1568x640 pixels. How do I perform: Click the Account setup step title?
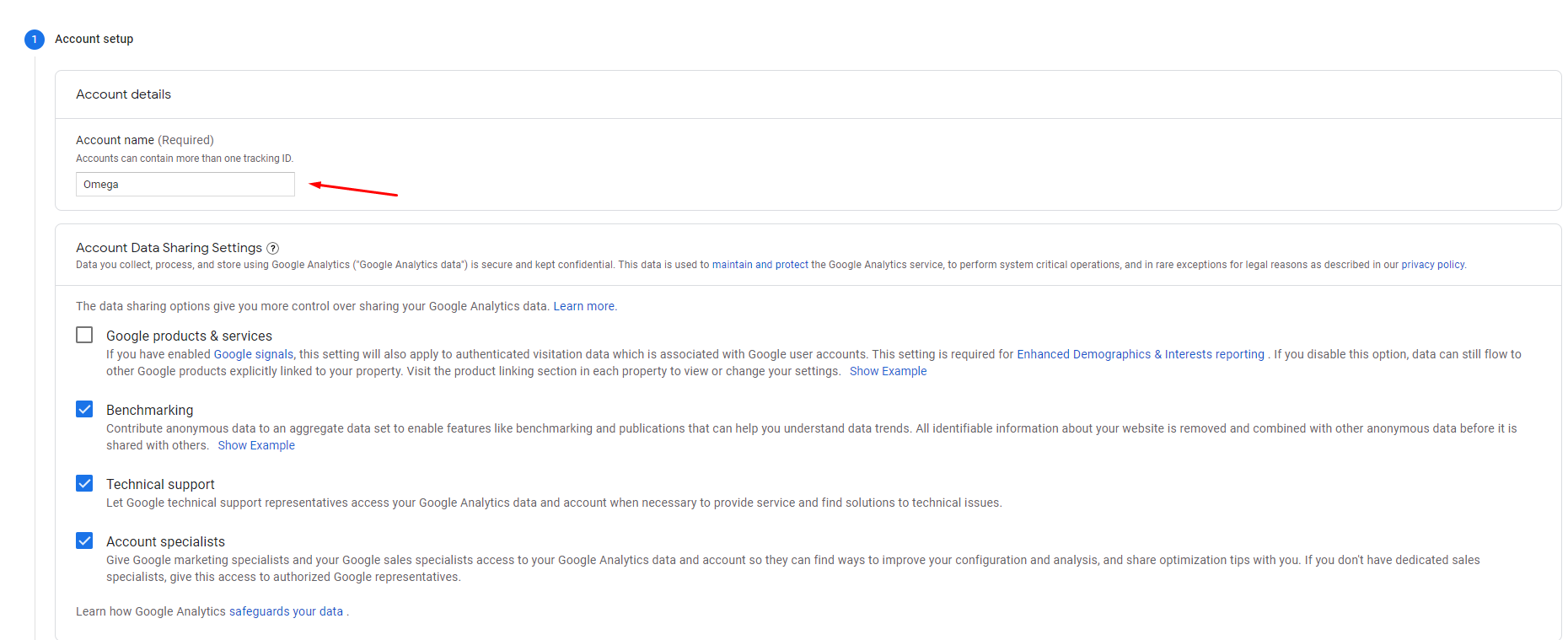point(94,39)
